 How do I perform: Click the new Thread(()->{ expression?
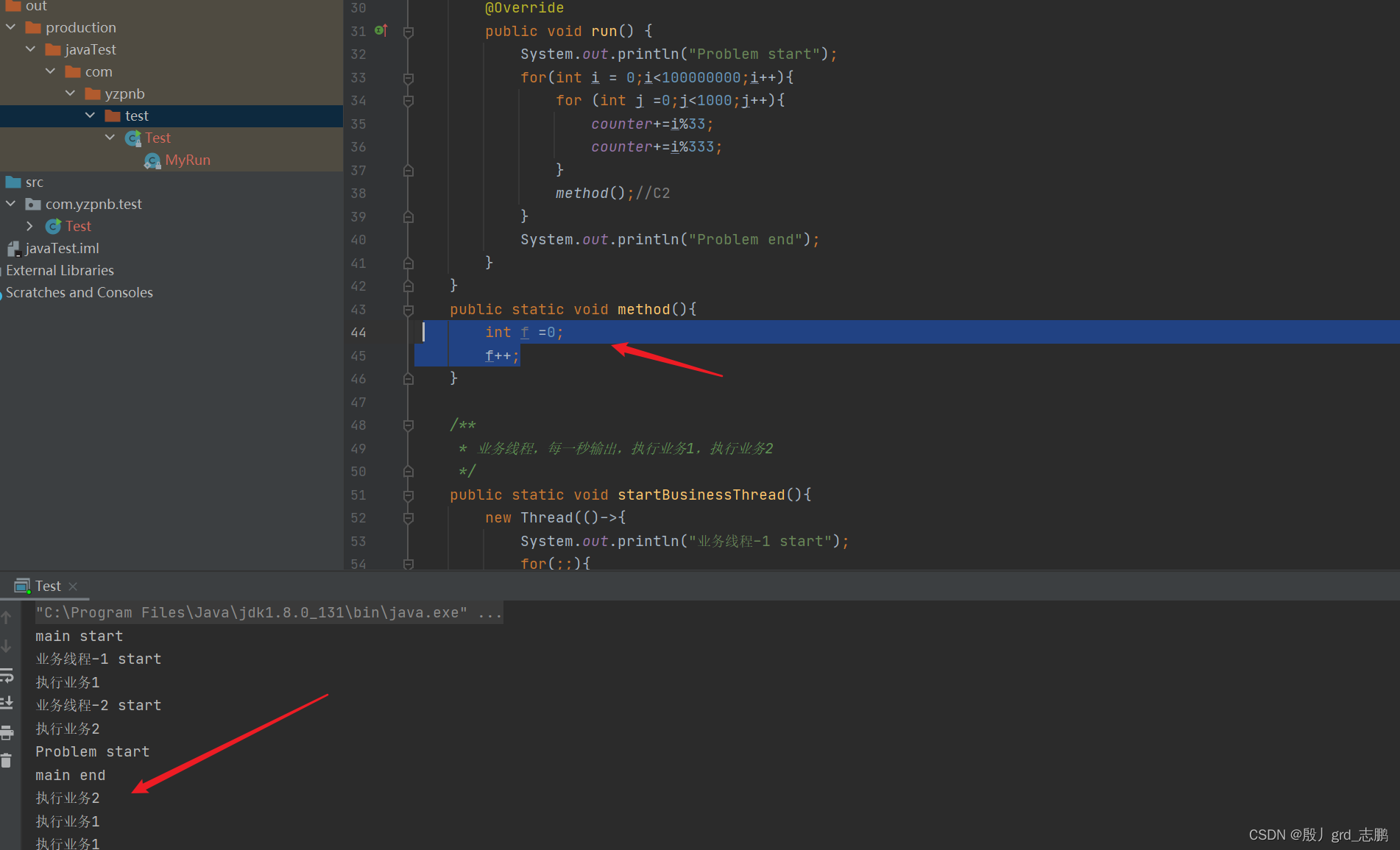(556, 517)
